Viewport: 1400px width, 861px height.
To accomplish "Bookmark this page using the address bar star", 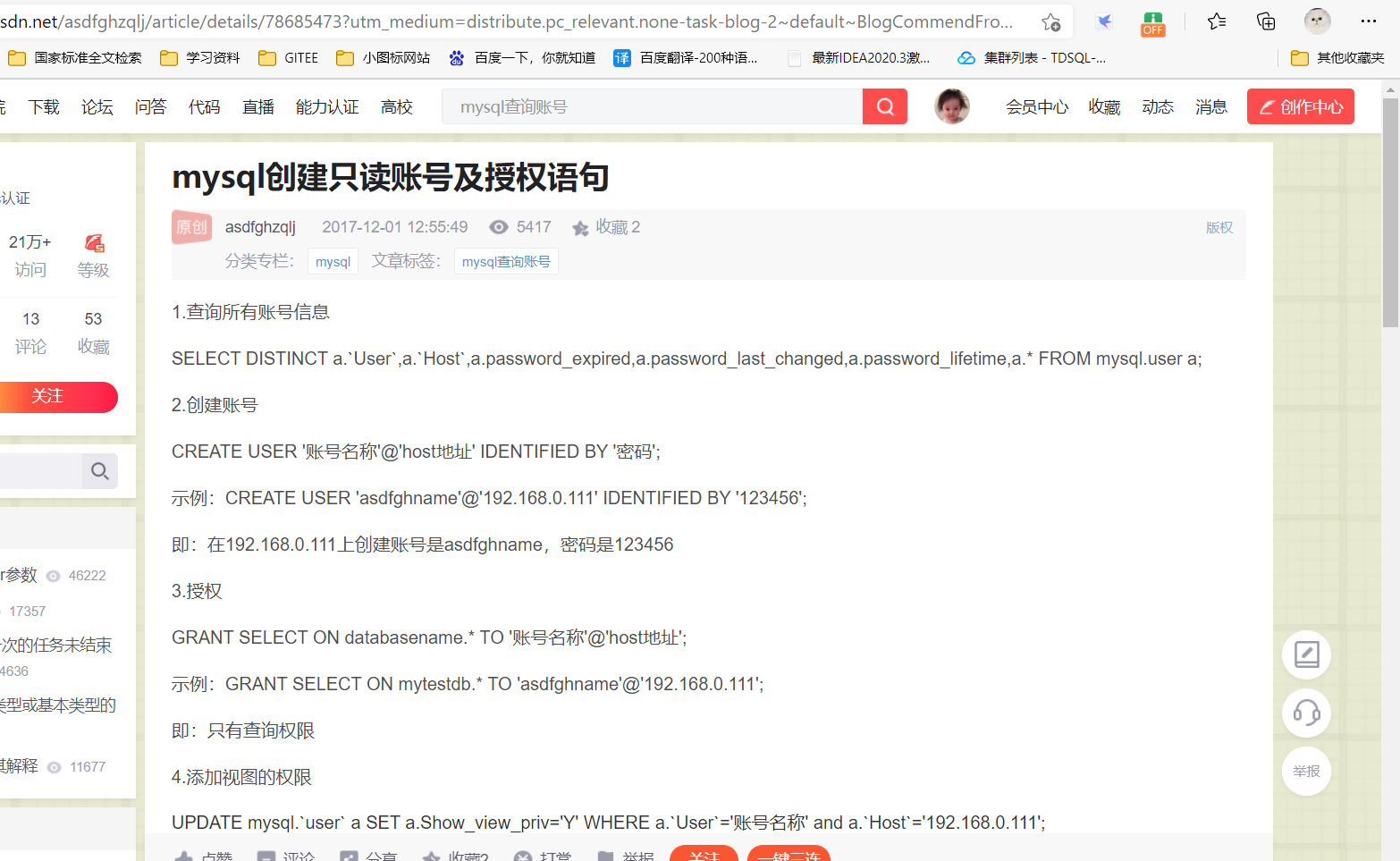I will (1050, 20).
